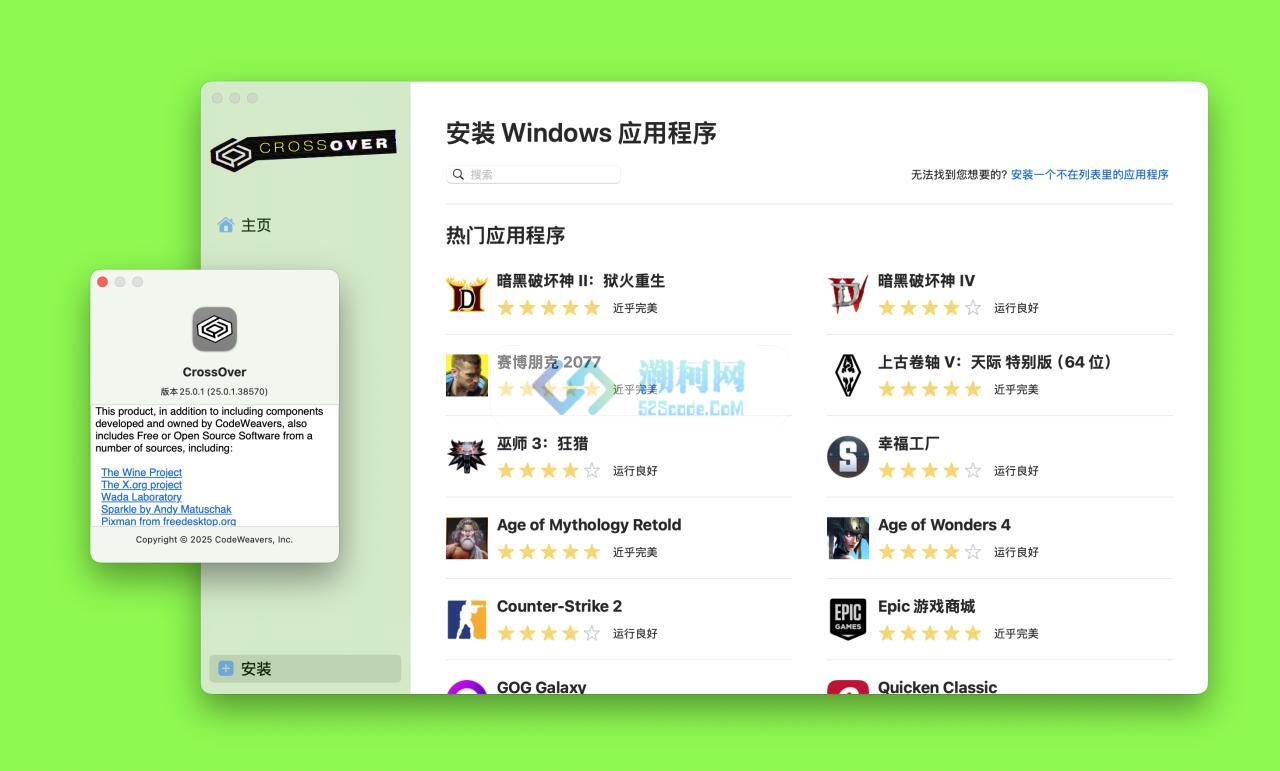Click the Quicken Classic red icon
1280x771 pixels.
click(848, 687)
